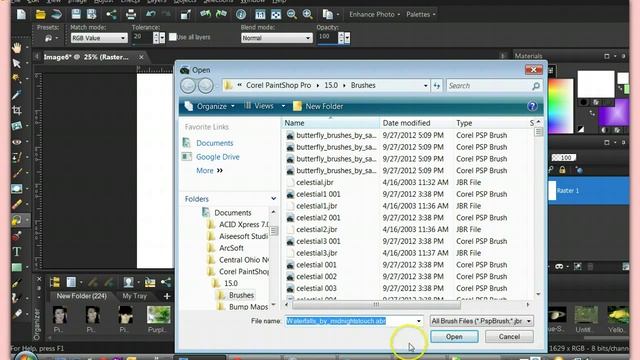Select the Image6* document tab

click(86, 57)
